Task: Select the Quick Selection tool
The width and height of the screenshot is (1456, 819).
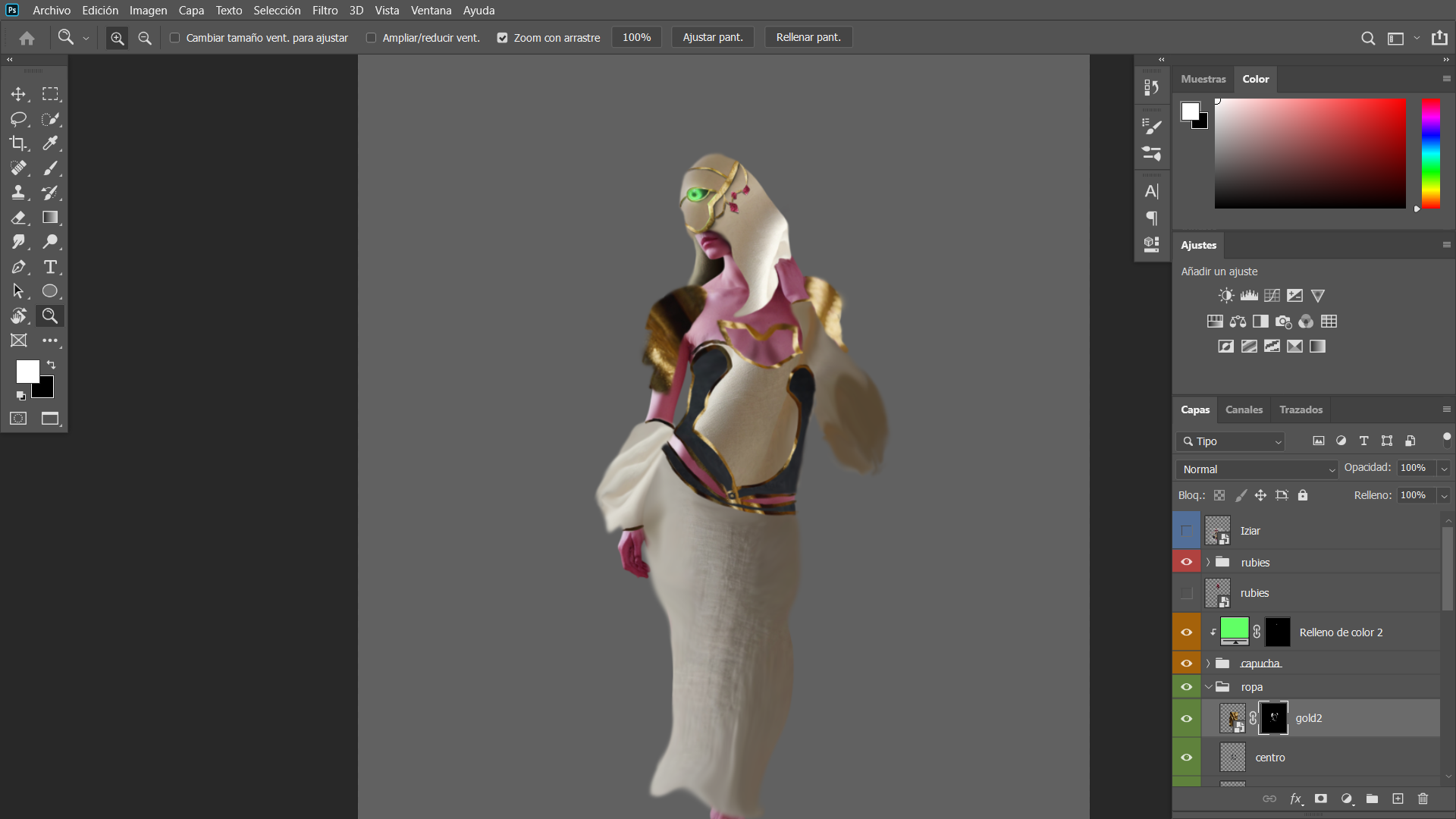Action: pyautogui.click(x=50, y=119)
